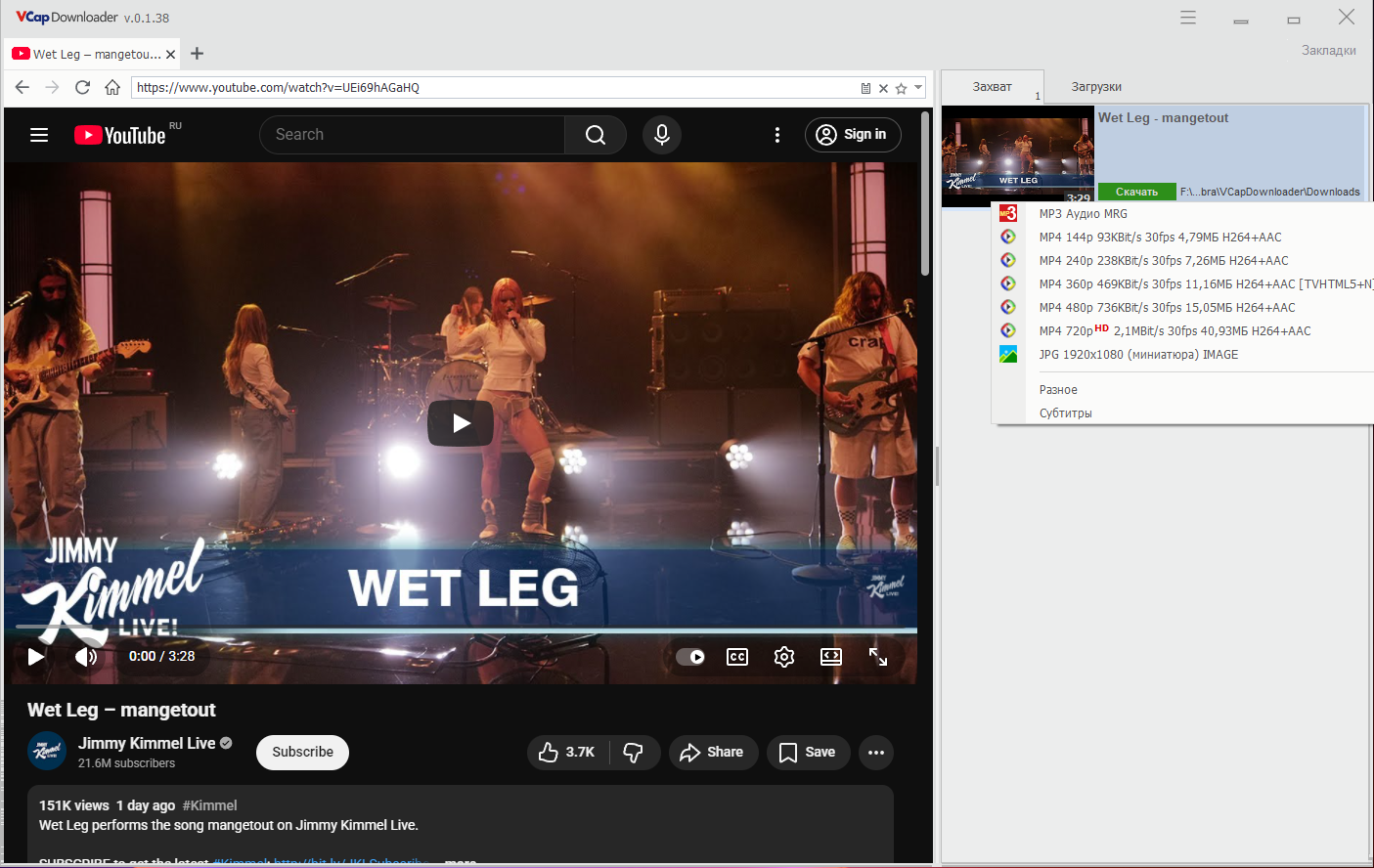Select the captured Wet Leg video thumbnail
The height and width of the screenshot is (868, 1374).
(x=1018, y=156)
